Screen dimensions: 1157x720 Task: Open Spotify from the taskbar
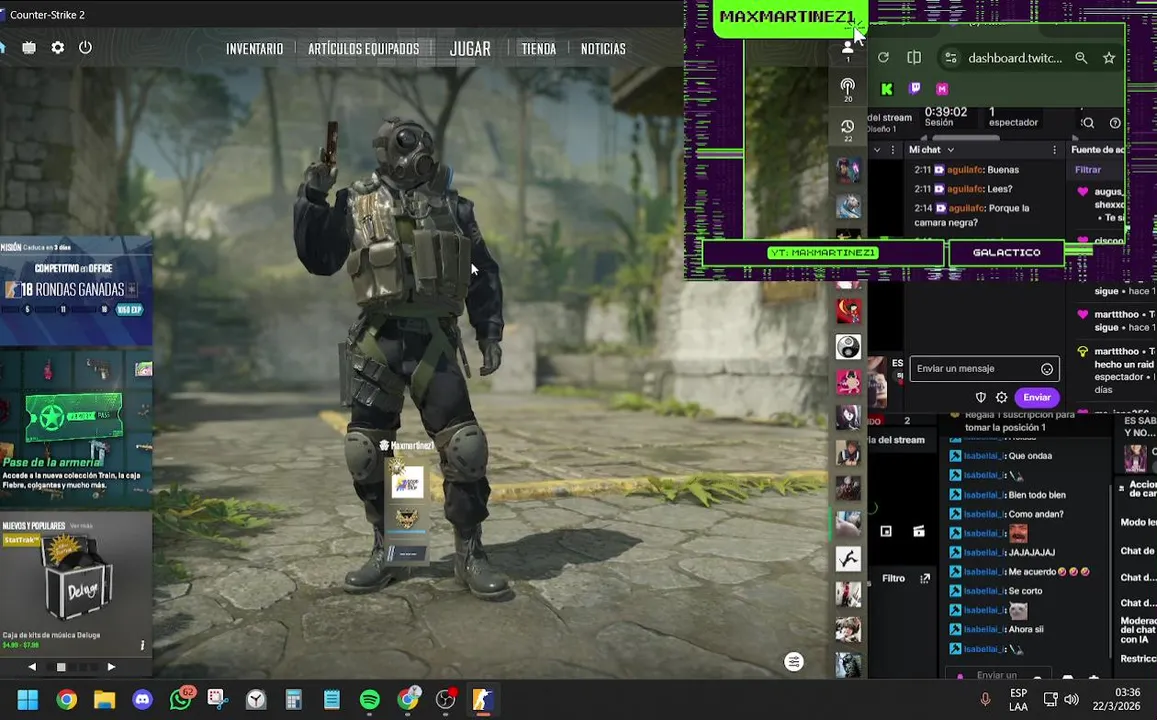click(370, 699)
